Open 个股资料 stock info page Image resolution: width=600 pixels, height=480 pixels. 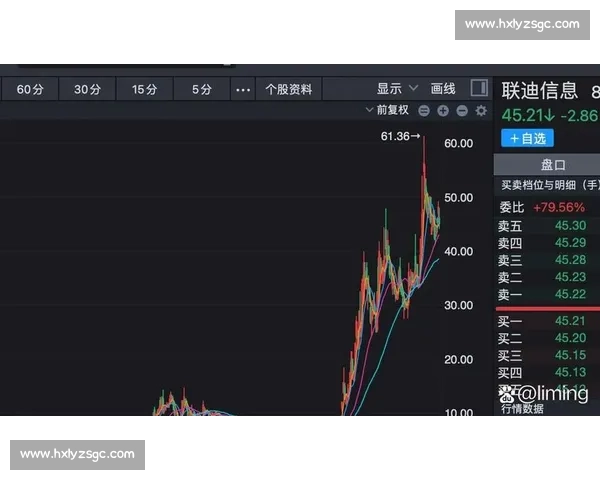[289, 89]
